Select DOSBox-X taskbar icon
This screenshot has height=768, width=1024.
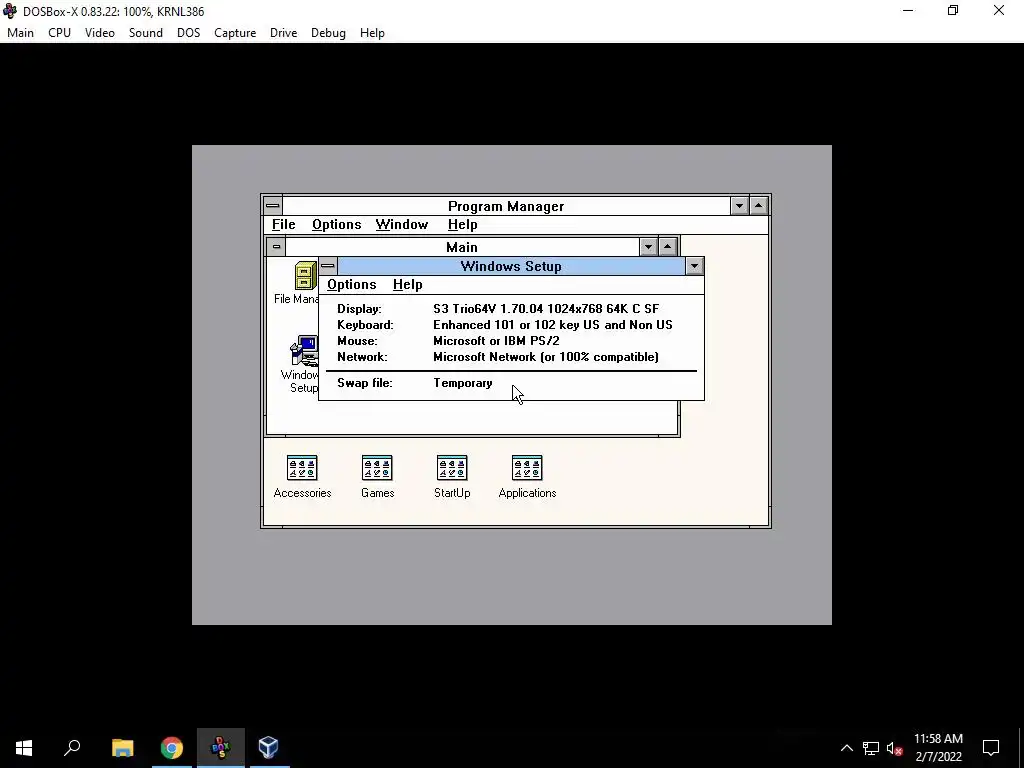pos(221,748)
